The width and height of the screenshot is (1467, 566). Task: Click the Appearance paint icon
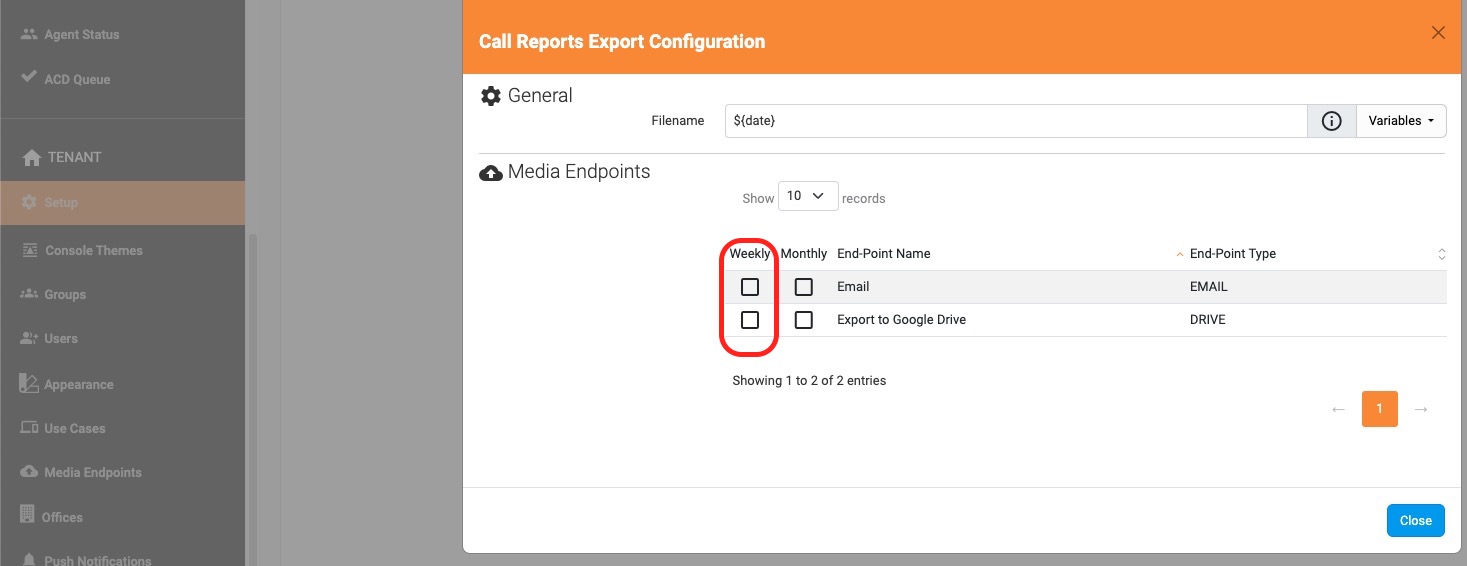click(x=29, y=383)
